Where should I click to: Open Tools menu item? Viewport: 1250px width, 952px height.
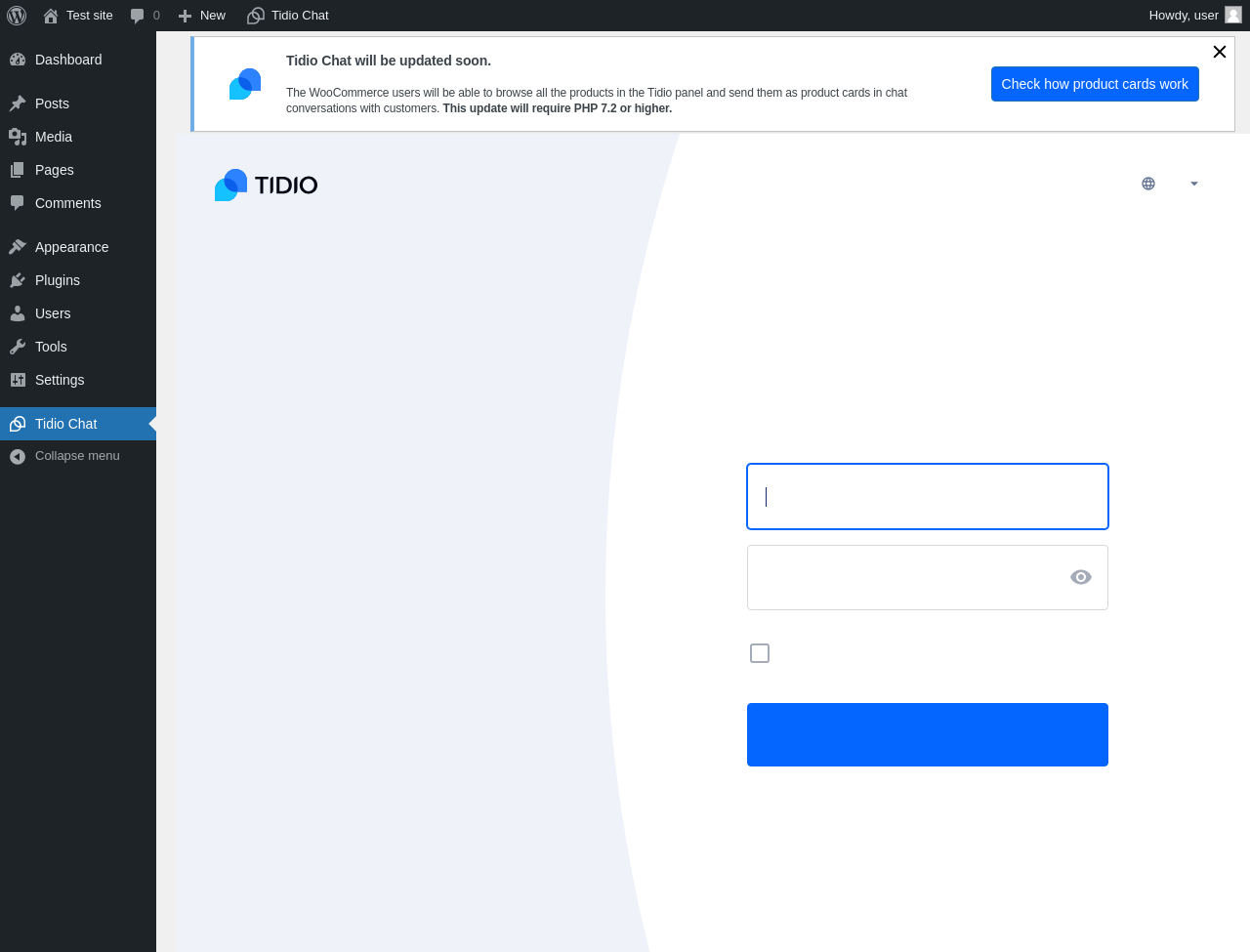pos(78,347)
